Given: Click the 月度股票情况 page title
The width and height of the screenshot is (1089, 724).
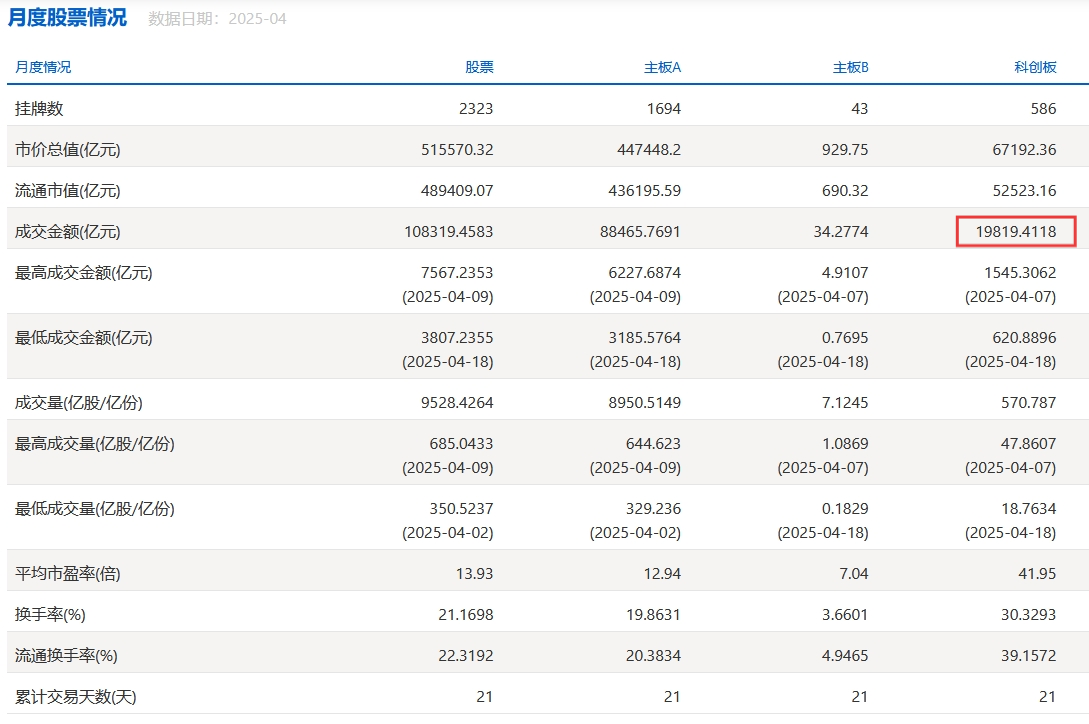Looking at the screenshot, I should pyautogui.click(x=68, y=18).
